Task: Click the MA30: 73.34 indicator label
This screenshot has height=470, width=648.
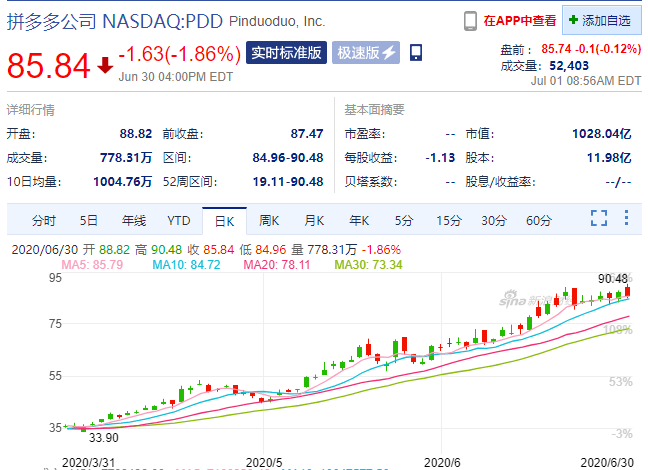Action: click(368, 265)
